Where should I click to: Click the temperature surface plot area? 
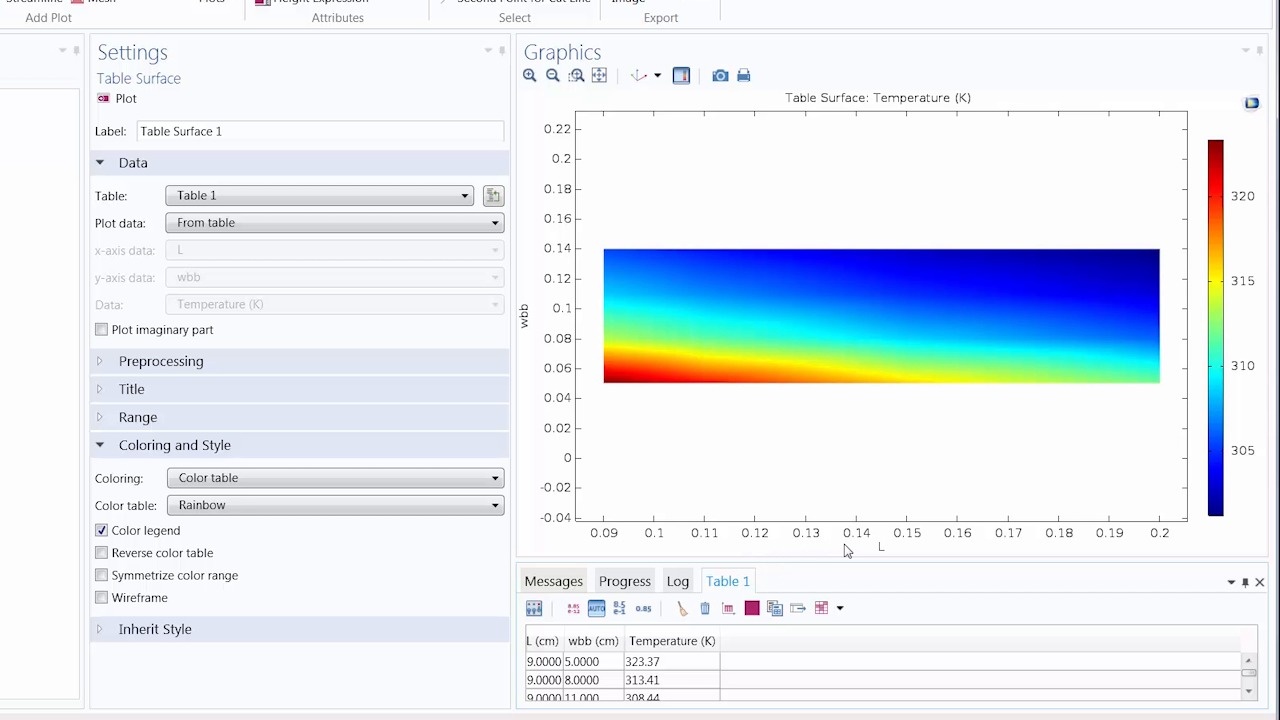coord(881,316)
